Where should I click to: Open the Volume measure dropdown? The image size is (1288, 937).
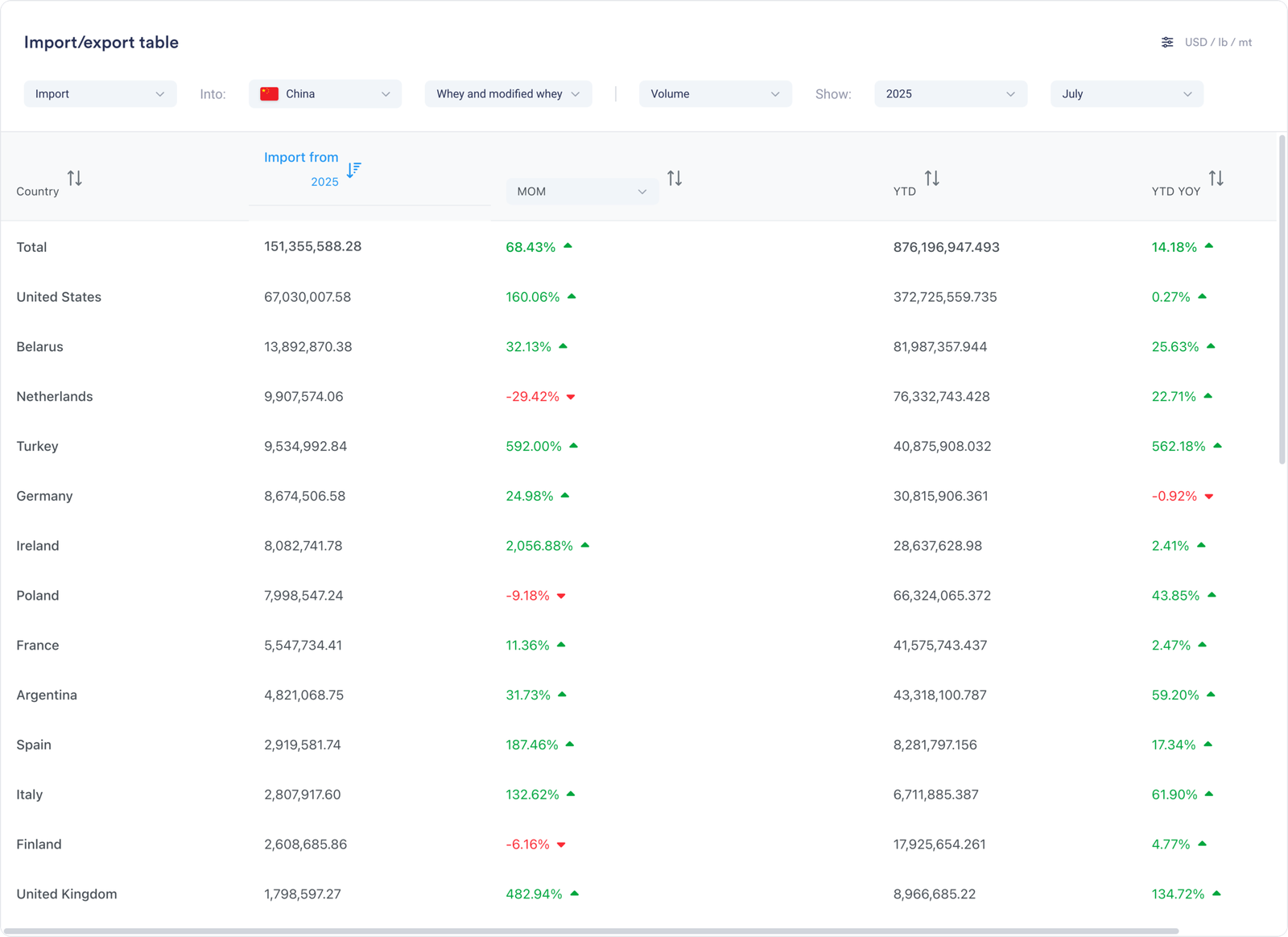click(x=715, y=94)
